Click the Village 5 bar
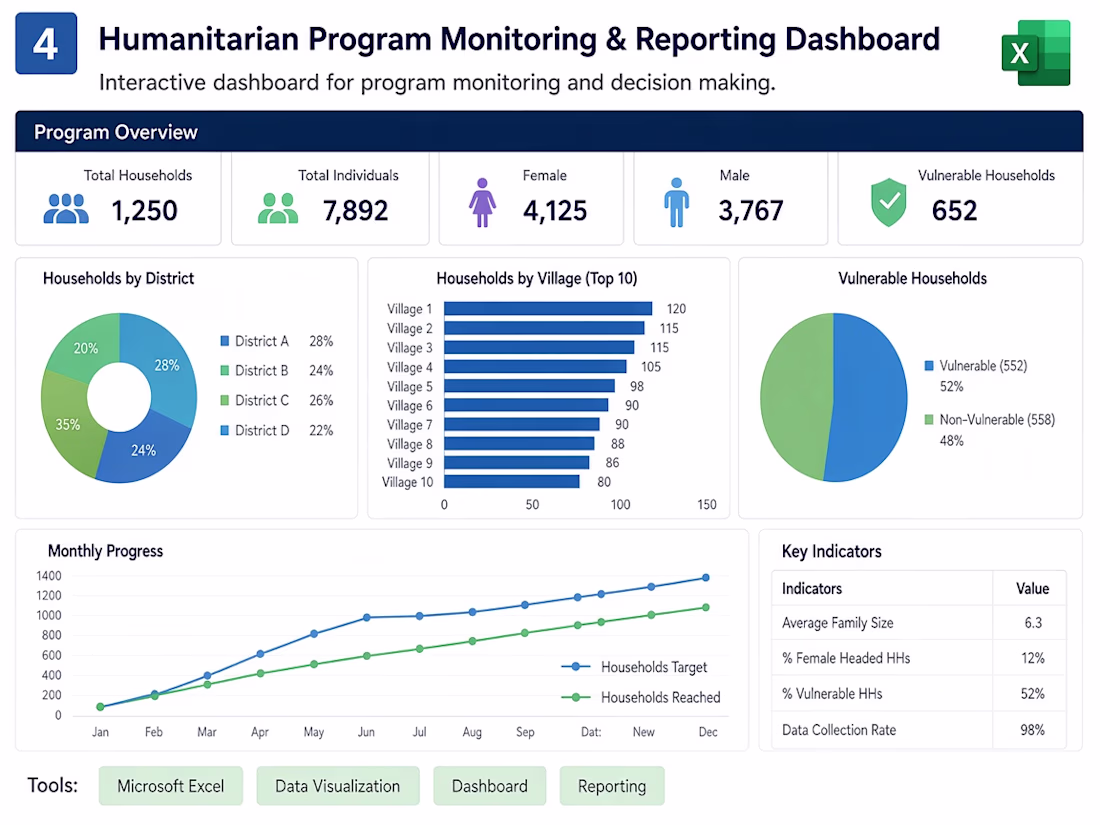Viewport: 1100px width, 825px height. pyautogui.click(x=529, y=386)
